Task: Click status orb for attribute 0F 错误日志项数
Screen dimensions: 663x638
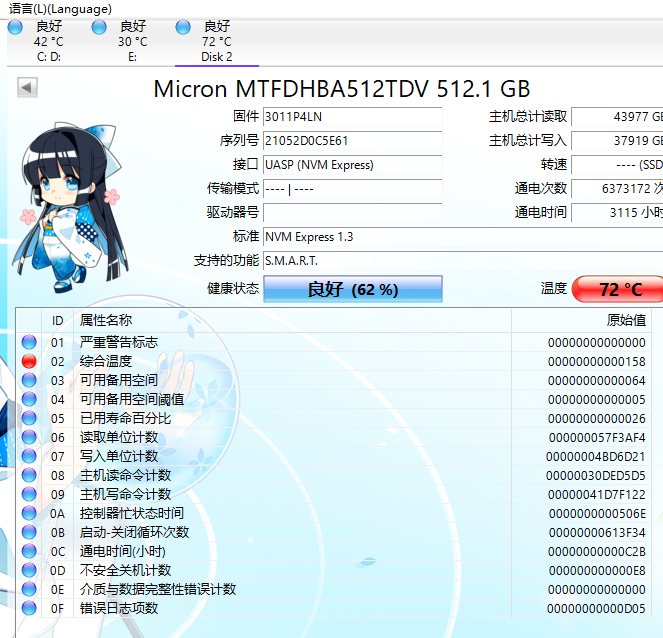Action: (29, 608)
